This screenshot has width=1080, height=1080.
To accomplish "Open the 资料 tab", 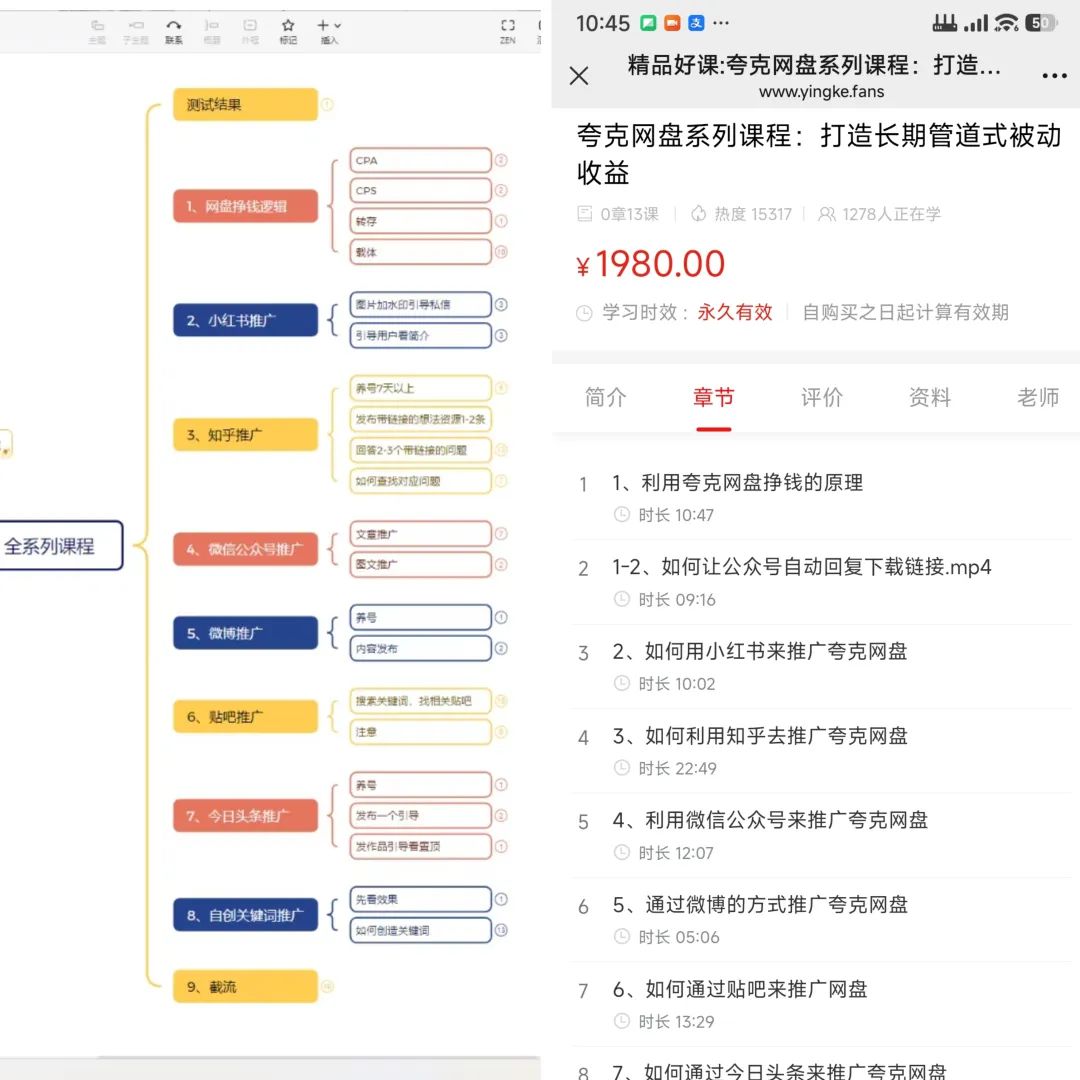I will (x=929, y=398).
